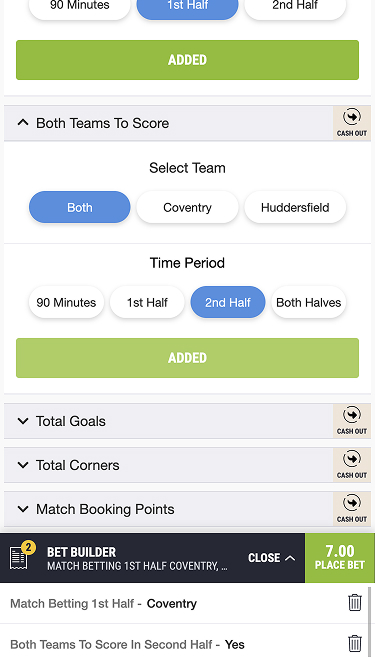Image resolution: width=375 pixels, height=663 pixels.
Task: Remove Both Teams To Score In Second Half selection
Action: point(355,644)
